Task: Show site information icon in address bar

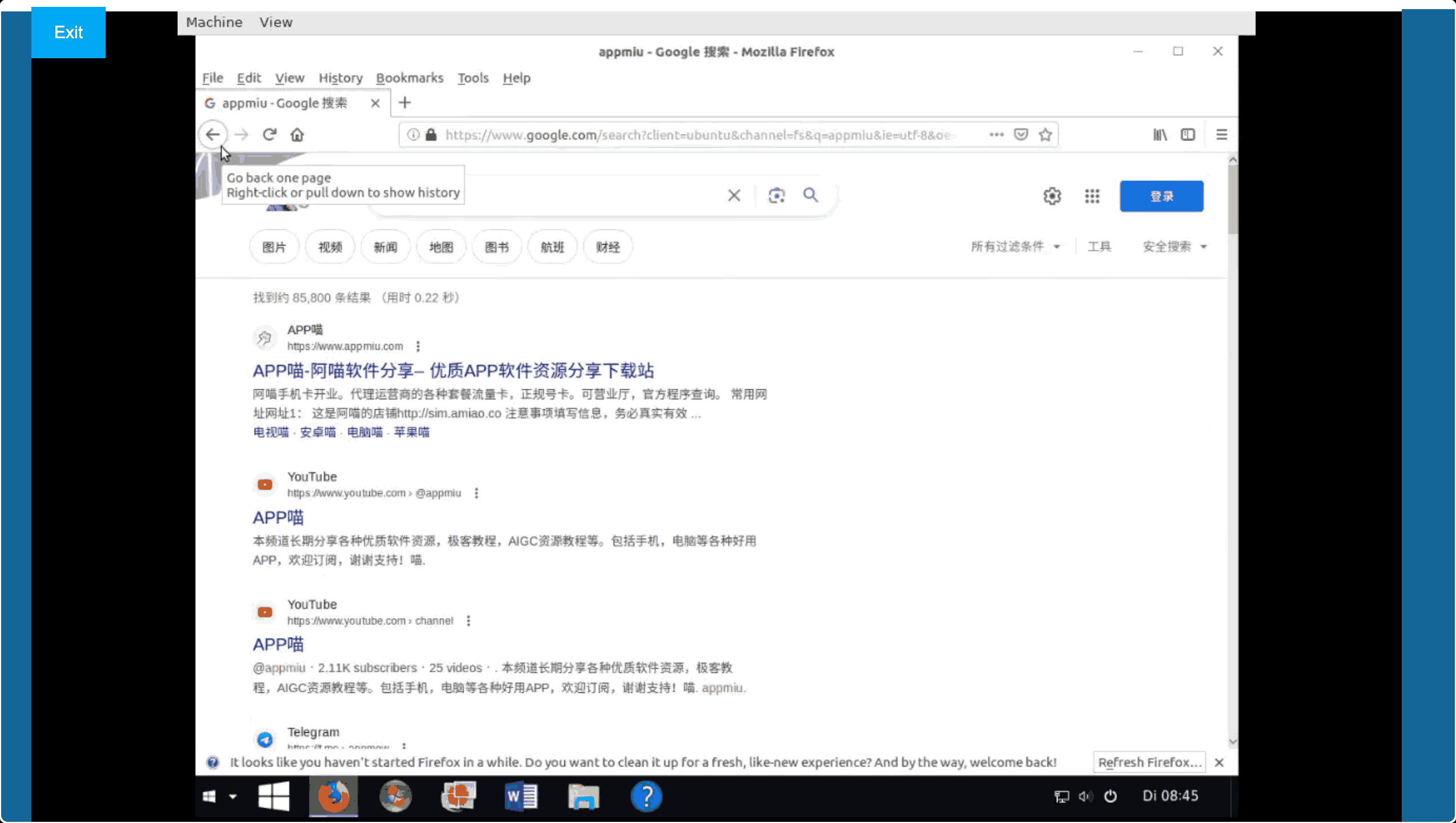Action: [x=413, y=135]
